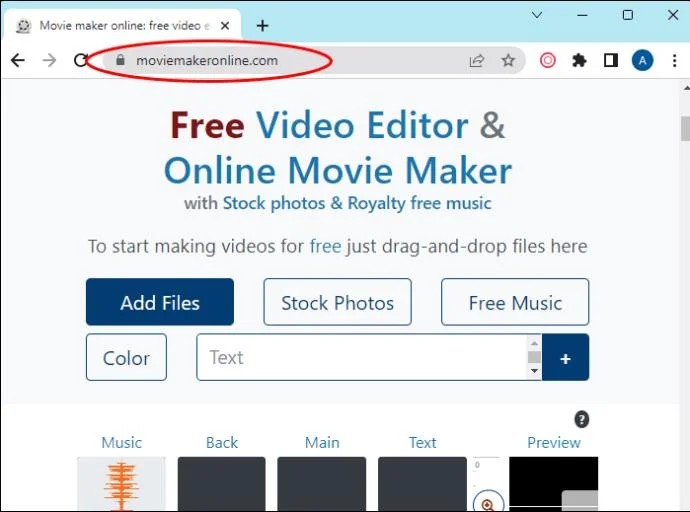Focus the Text input box

pos(362,357)
